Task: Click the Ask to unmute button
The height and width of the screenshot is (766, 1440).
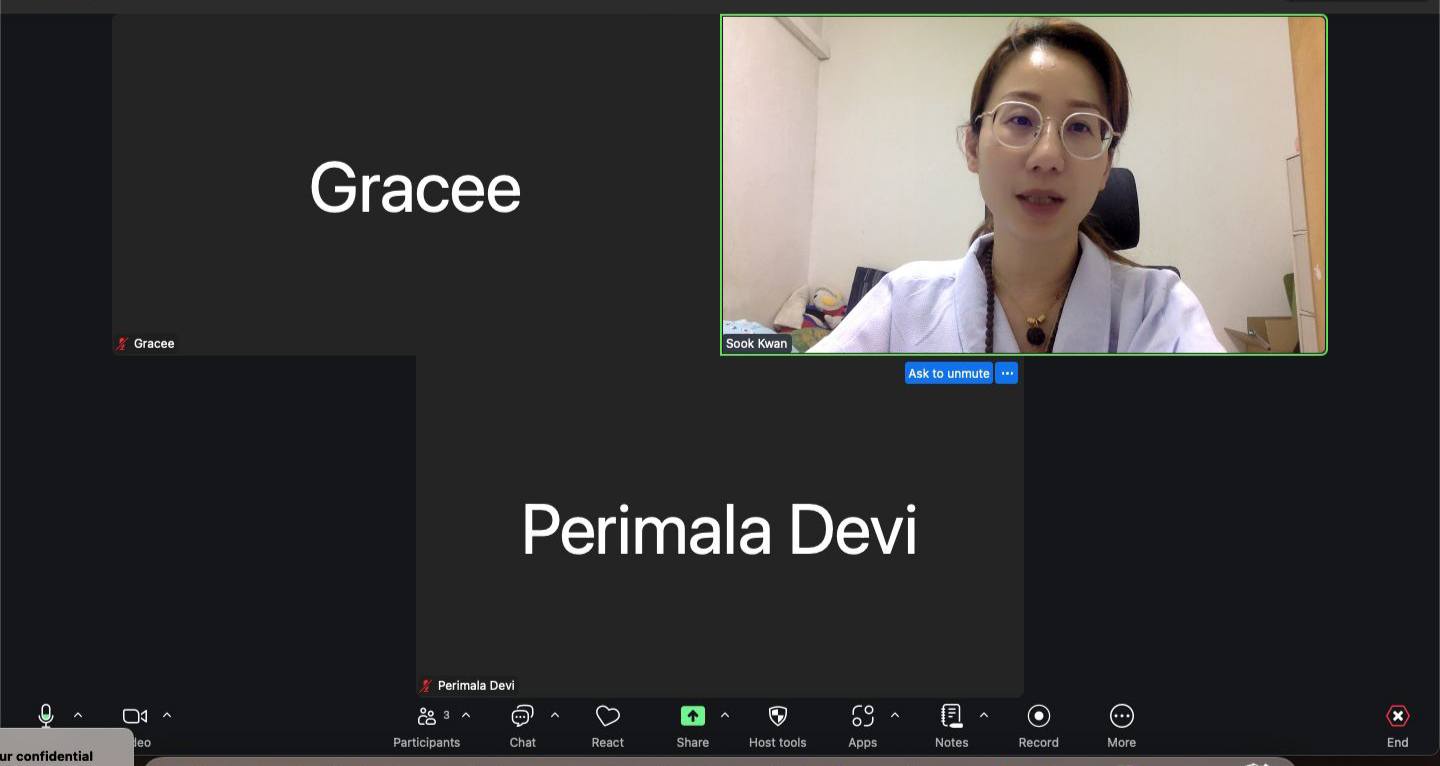Action: point(948,373)
